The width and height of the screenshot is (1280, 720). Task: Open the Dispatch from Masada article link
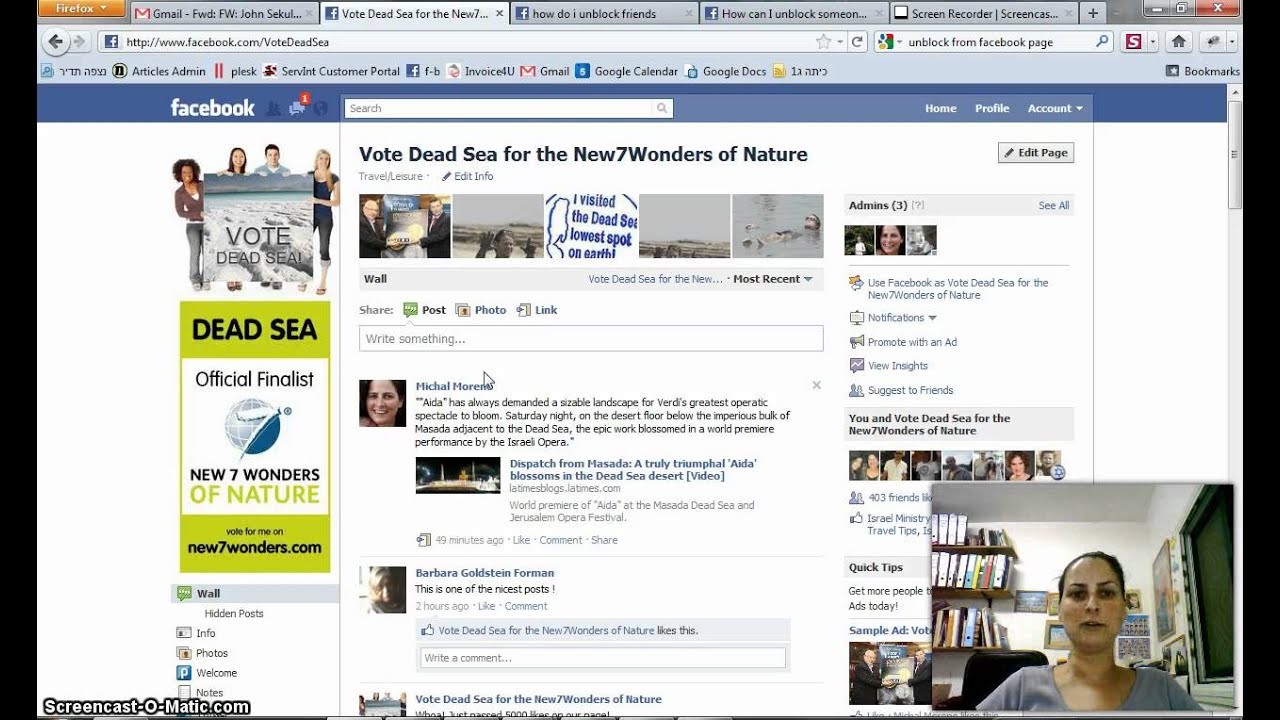(632, 469)
